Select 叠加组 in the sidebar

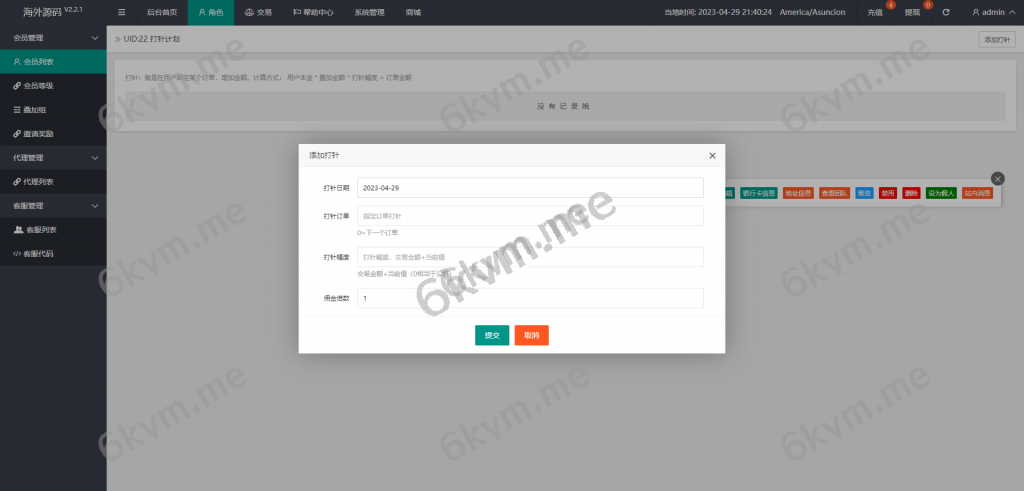[x=38, y=109]
